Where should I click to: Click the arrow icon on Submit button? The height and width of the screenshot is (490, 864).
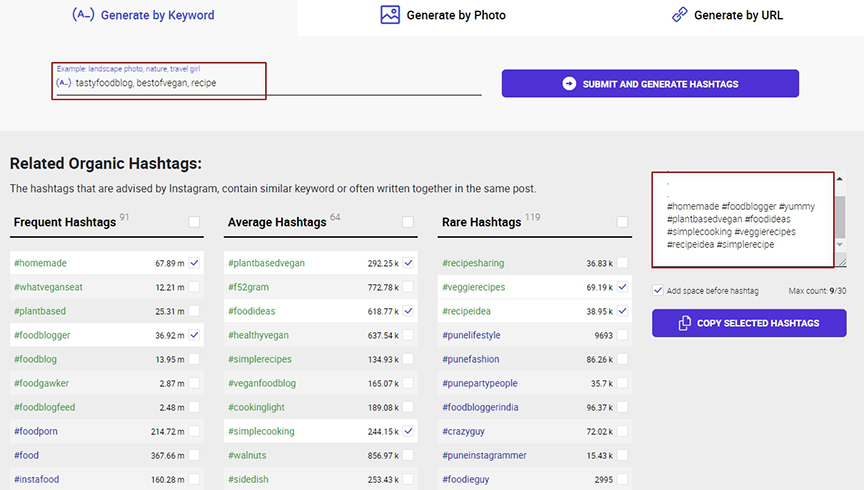[569, 84]
